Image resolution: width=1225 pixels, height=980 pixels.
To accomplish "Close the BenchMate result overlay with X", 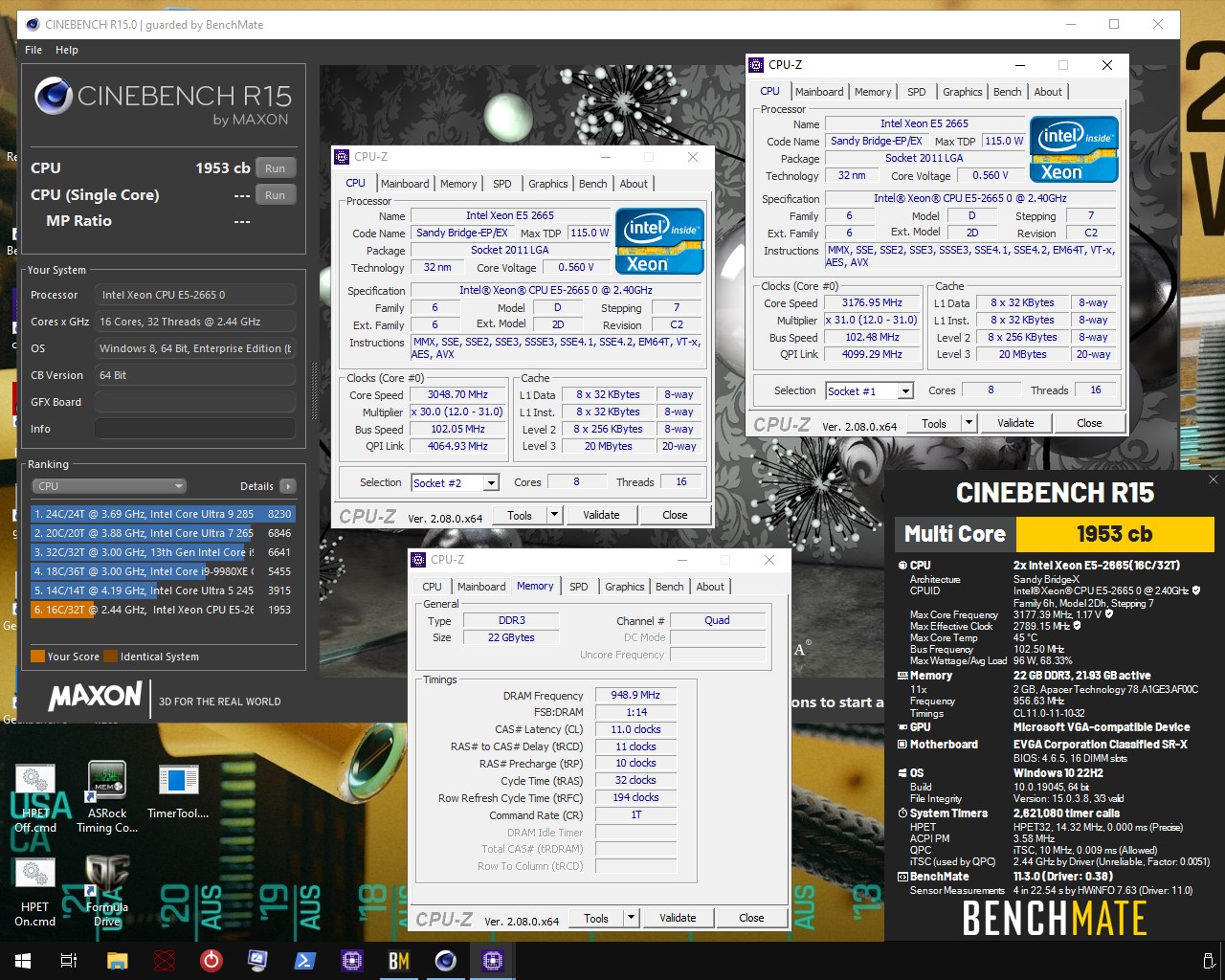I will coord(1213,479).
